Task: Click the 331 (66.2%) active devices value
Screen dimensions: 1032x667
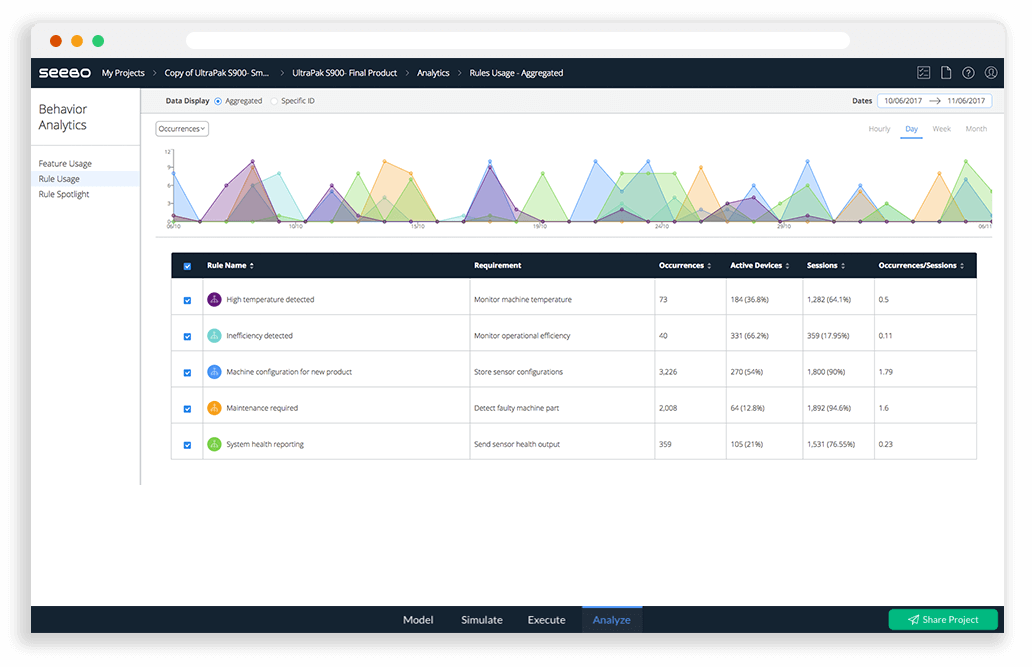Action: [x=749, y=336]
